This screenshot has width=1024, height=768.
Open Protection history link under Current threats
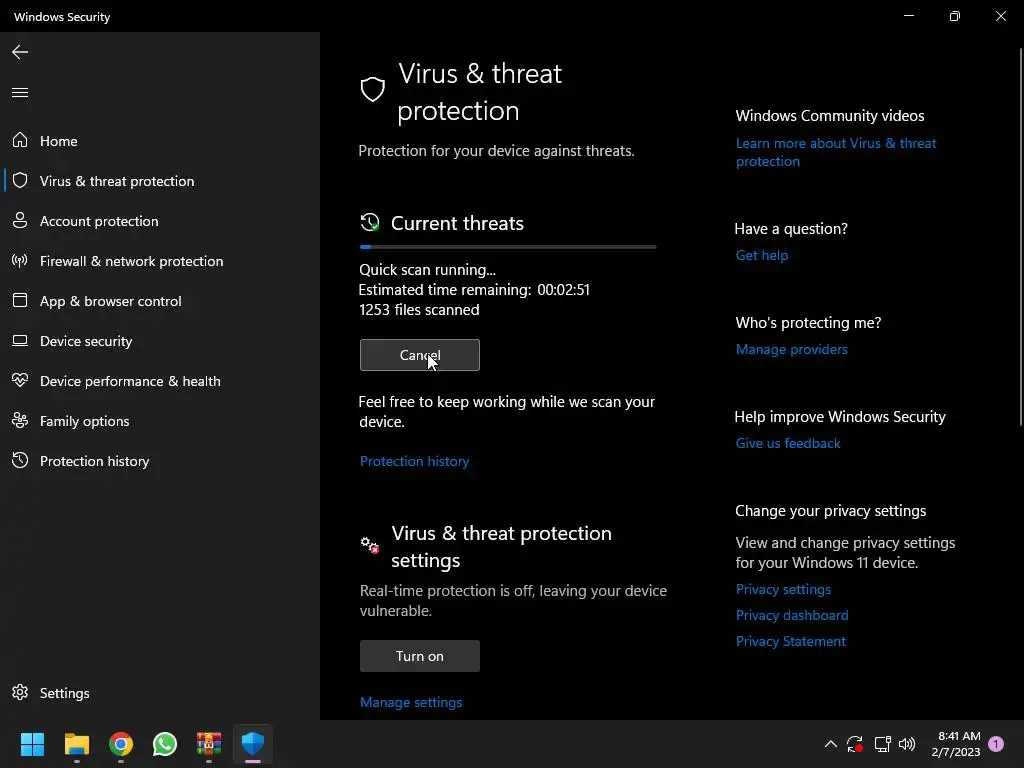click(x=414, y=461)
